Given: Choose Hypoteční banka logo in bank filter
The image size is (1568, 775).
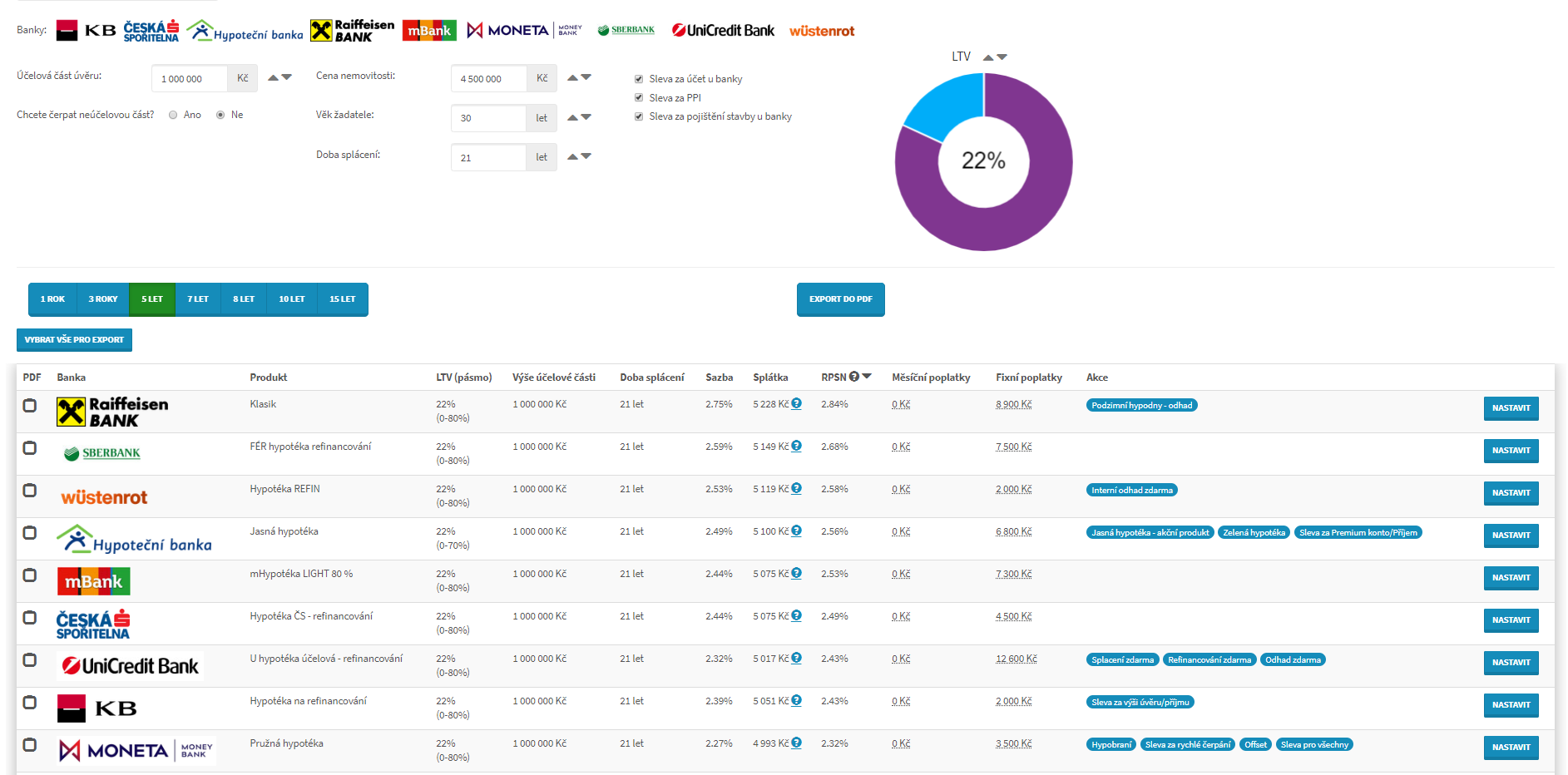Looking at the screenshot, I should pyautogui.click(x=245, y=31).
